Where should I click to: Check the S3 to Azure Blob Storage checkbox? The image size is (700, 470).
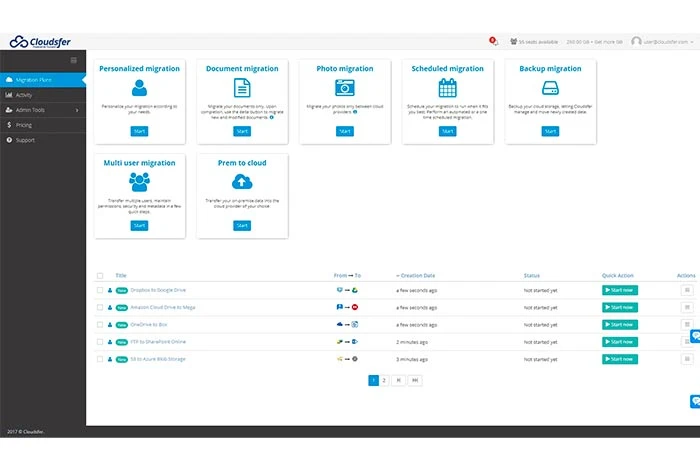tap(100, 359)
